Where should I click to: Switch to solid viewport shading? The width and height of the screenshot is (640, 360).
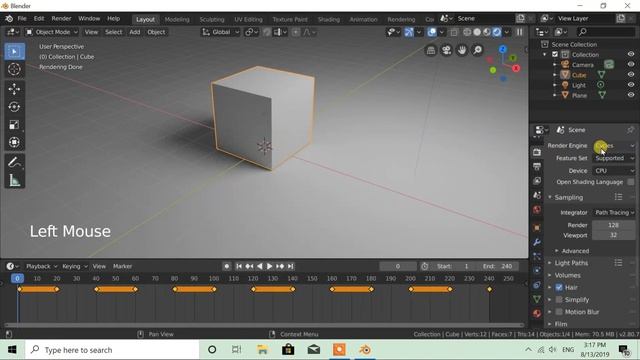tap(477, 32)
